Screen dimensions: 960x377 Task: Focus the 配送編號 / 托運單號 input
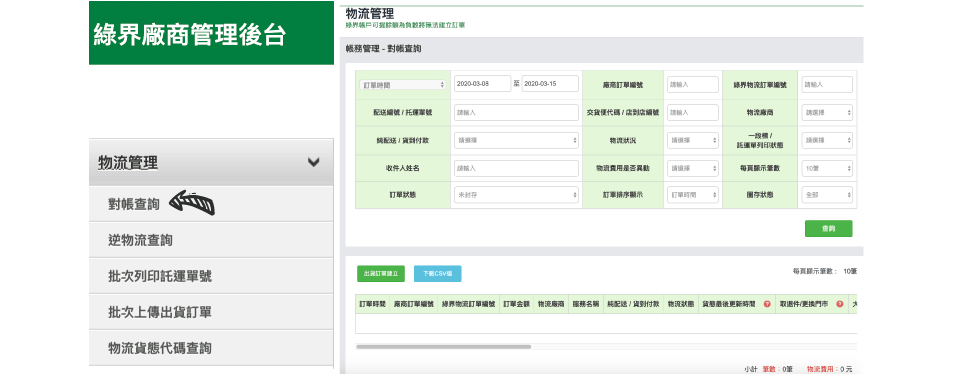click(x=516, y=113)
